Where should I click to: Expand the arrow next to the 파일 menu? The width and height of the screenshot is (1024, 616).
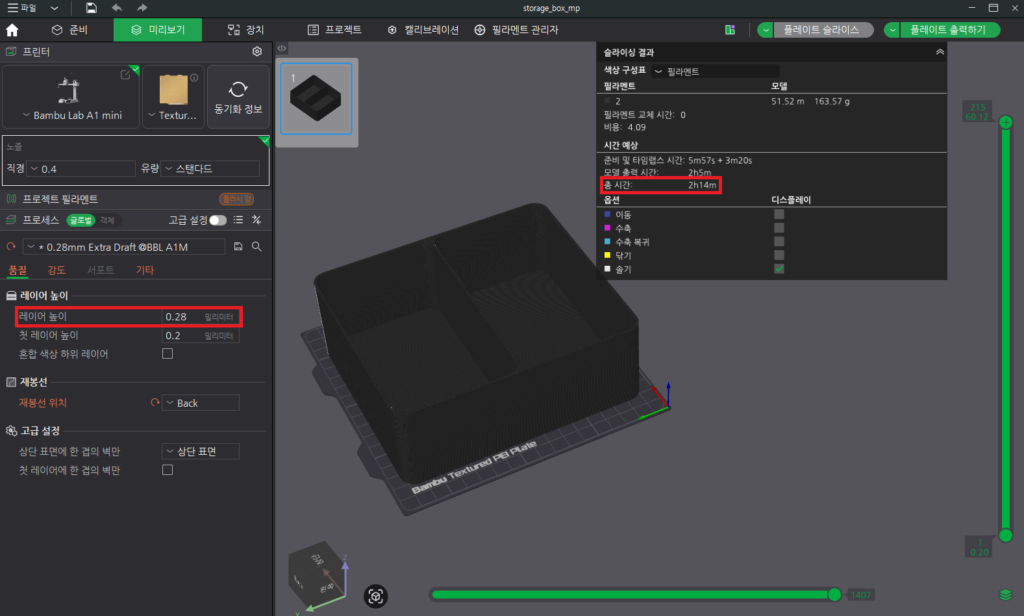pyautogui.click(x=54, y=8)
